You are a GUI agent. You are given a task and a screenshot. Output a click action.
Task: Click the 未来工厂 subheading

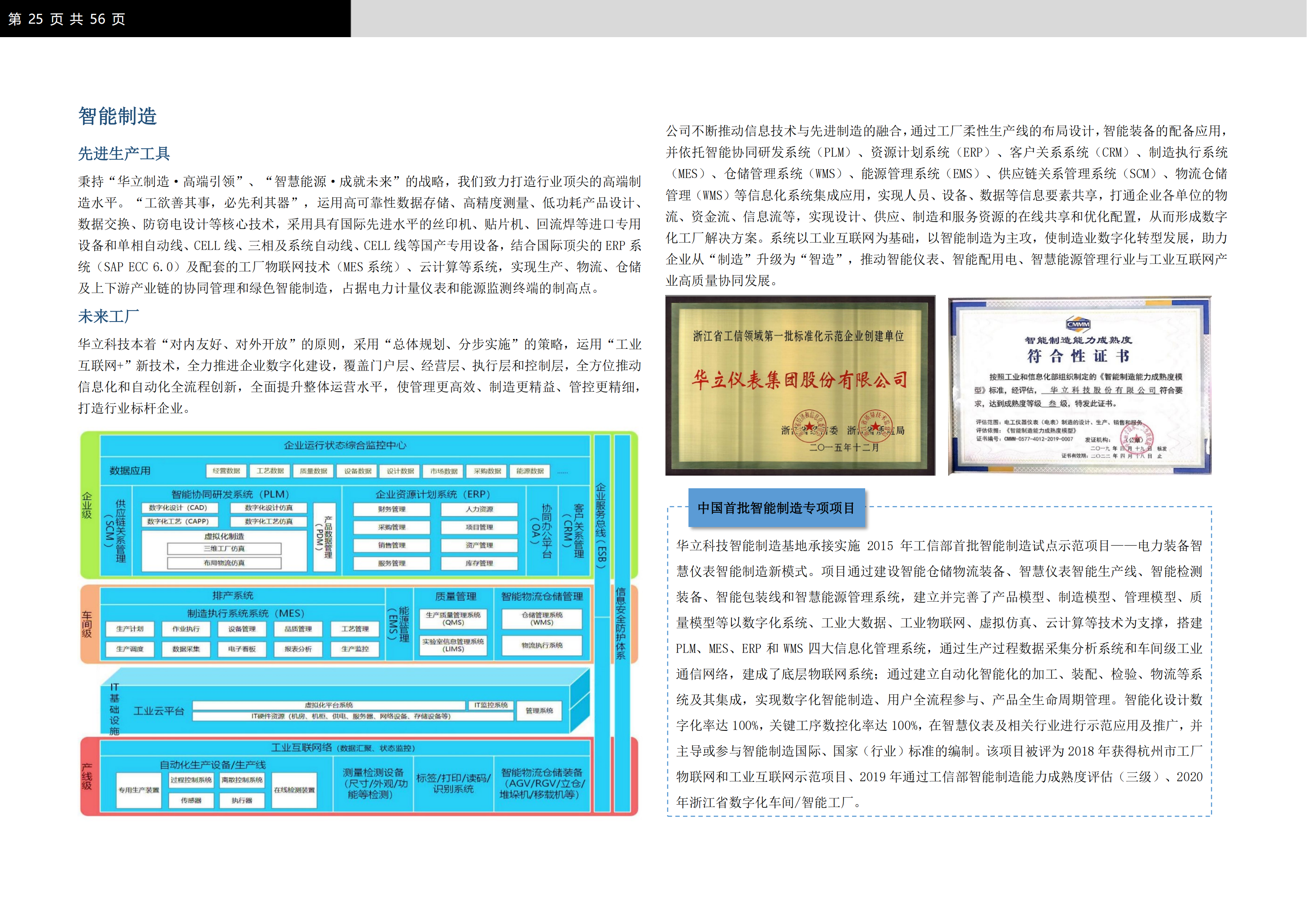108,316
